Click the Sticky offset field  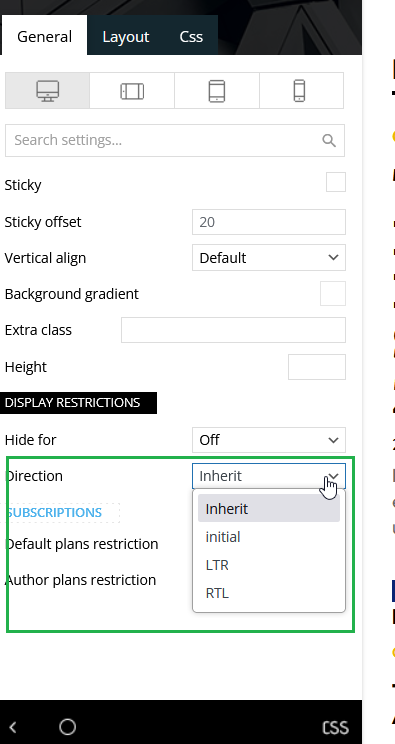(269, 222)
